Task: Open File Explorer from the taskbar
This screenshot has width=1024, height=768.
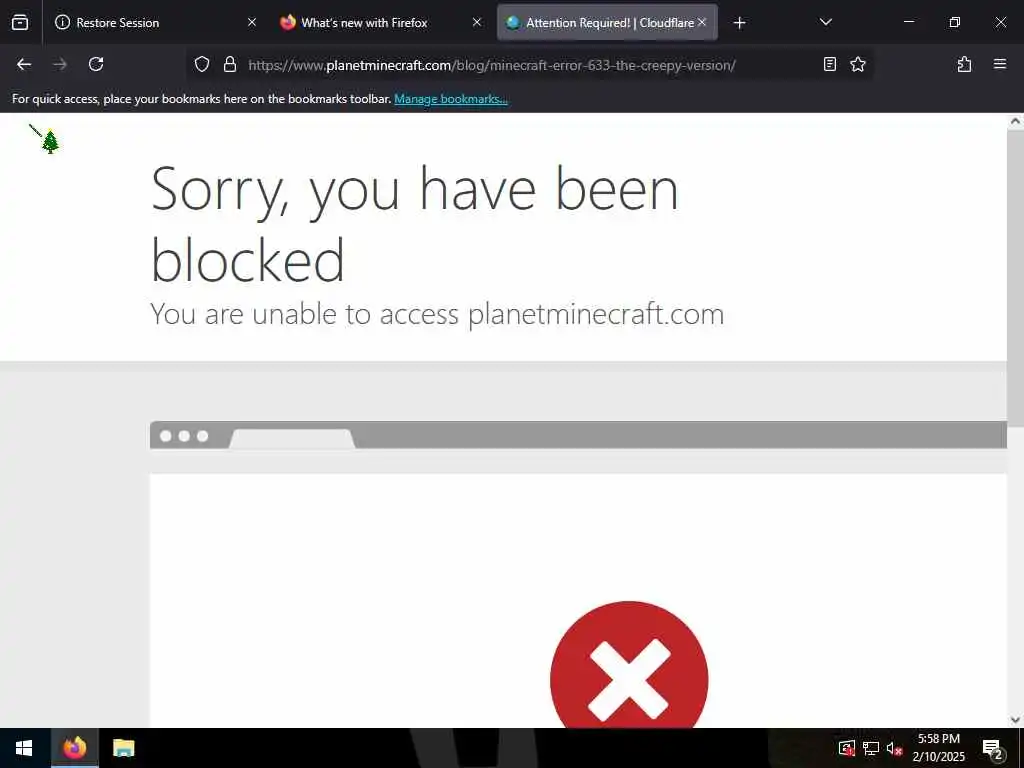Action: [123, 748]
